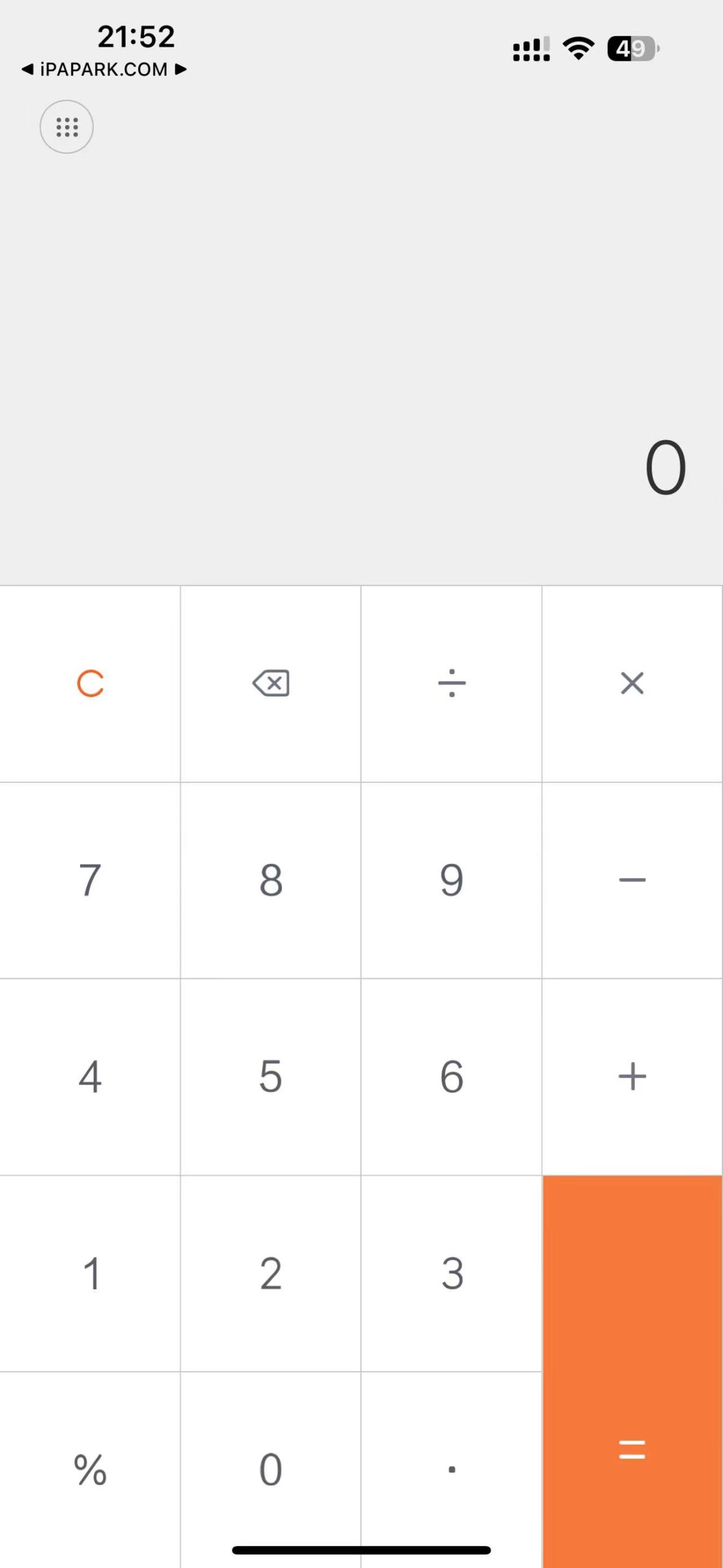The width and height of the screenshot is (723, 1568).
Task: Tap the number 0 key
Action: (x=271, y=1470)
